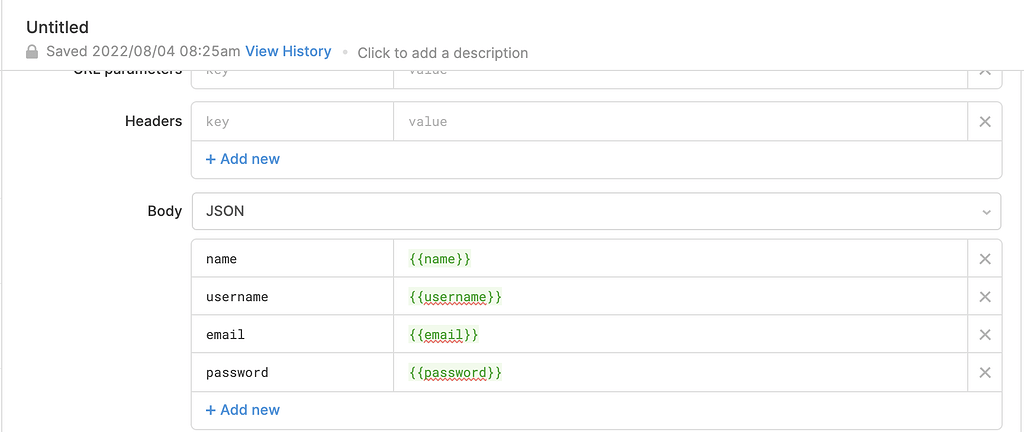Image resolution: width=1024 pixels, height=432 pixels.
Task: Open the Body type JSON dropdown
Action: [596, 212]
